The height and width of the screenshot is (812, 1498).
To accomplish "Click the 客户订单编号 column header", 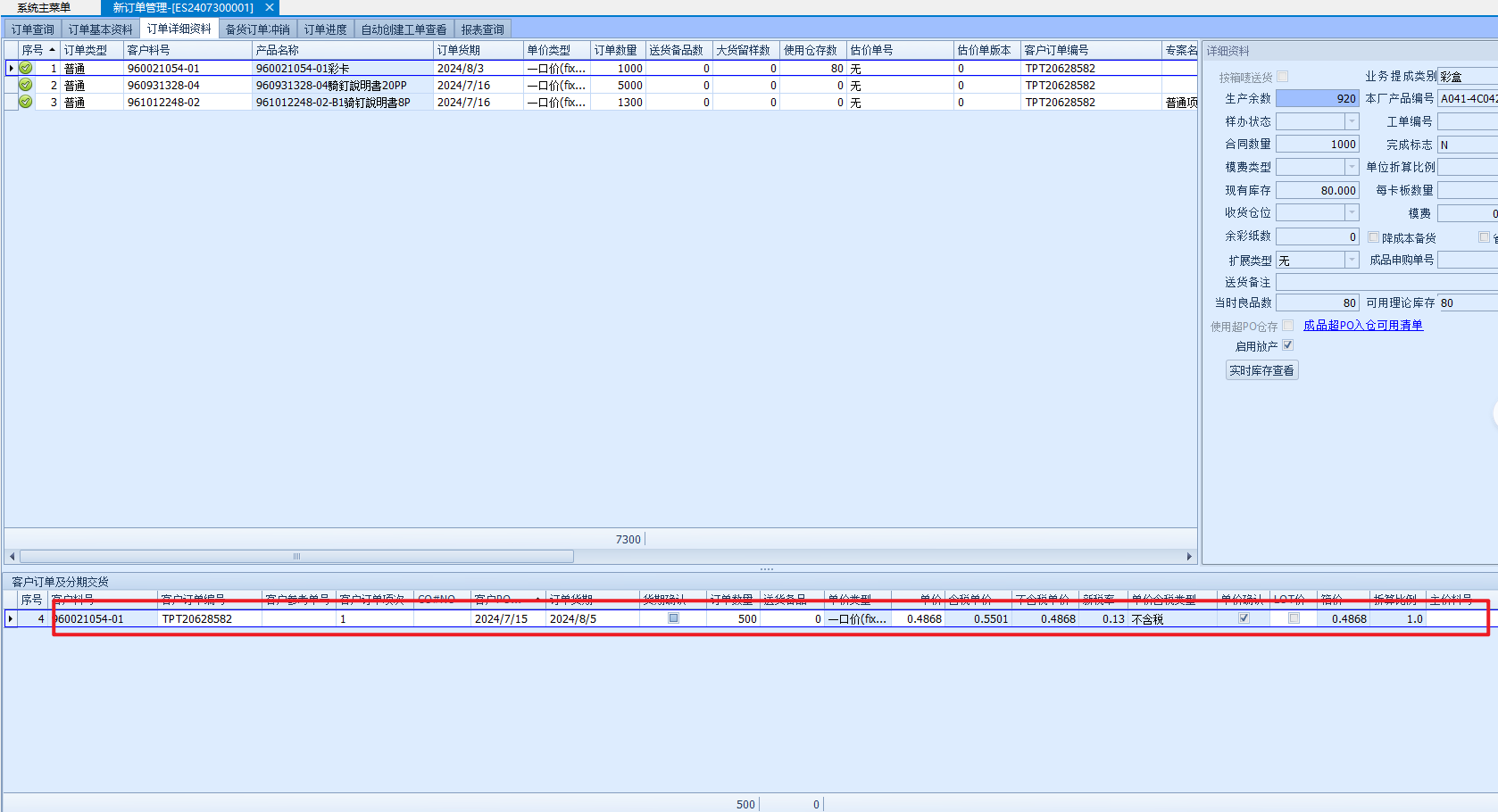I will [x=1091, y=50].
